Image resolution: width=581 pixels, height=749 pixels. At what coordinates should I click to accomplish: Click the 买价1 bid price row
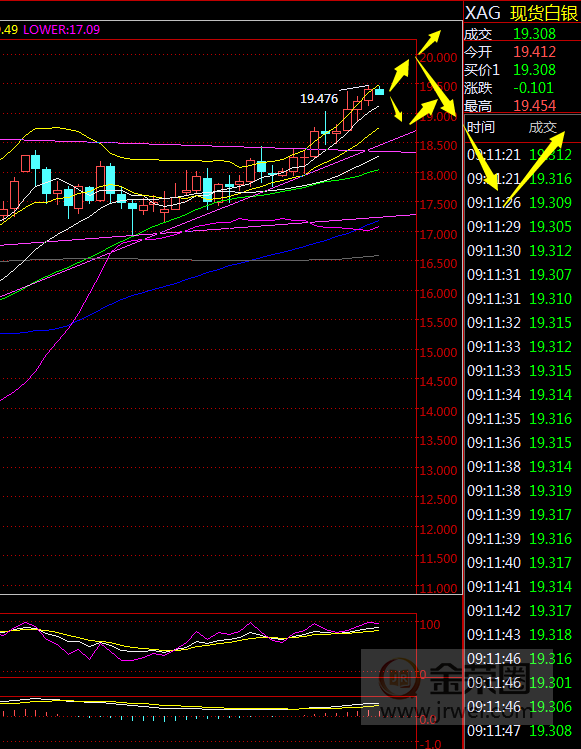(522, 70)
